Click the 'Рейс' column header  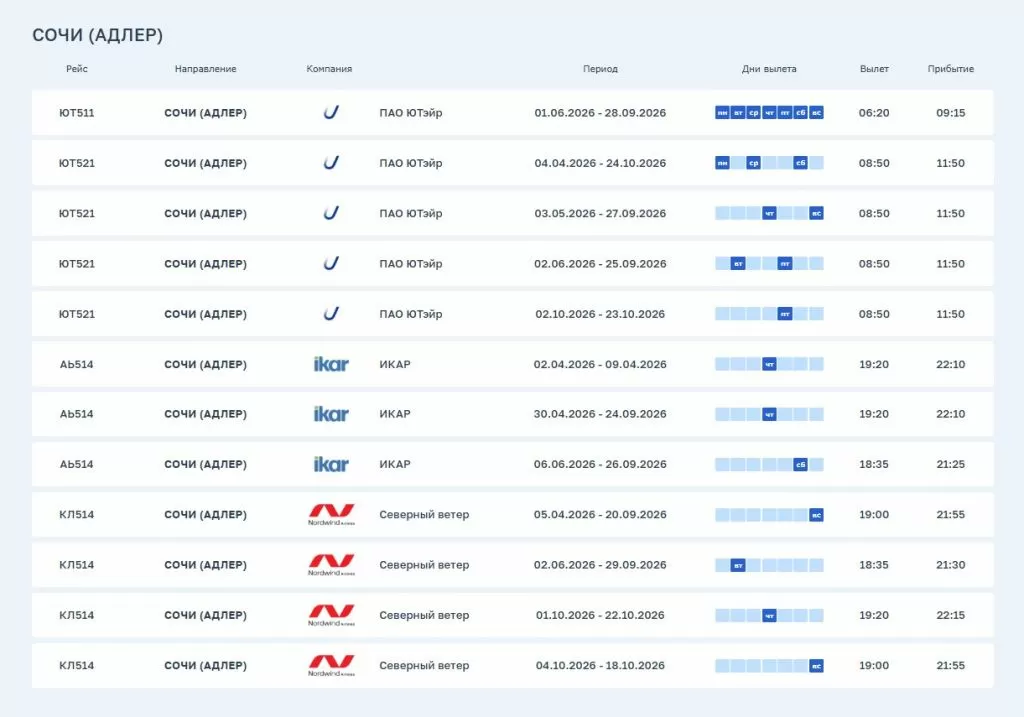pyautogui.click(x=77, y=69)
